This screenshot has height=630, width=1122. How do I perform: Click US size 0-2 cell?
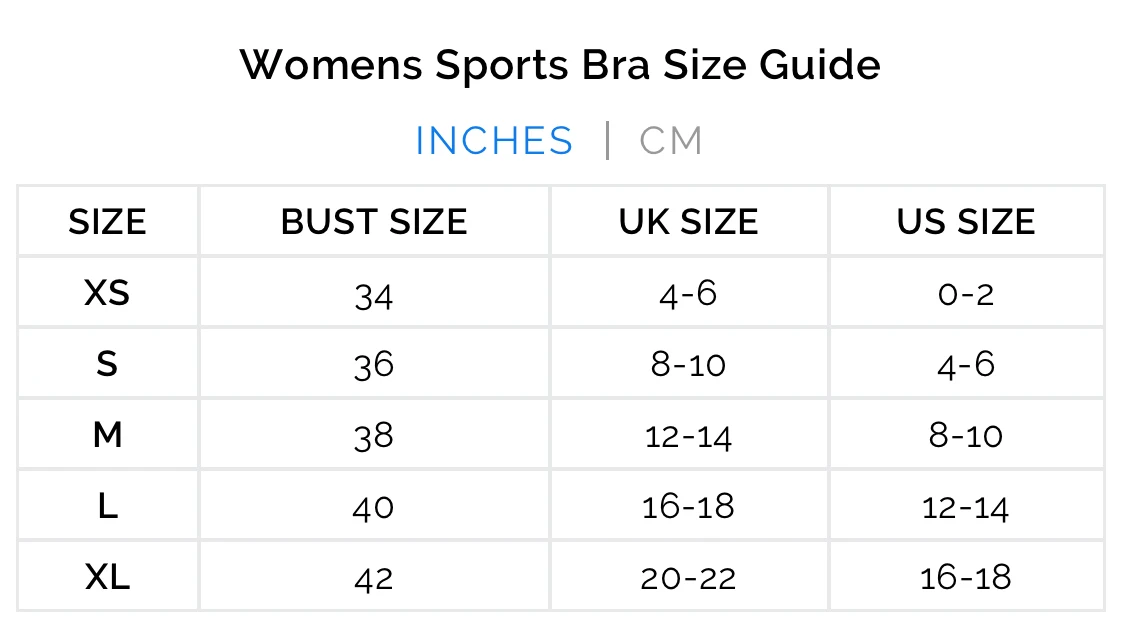point(966,294)
